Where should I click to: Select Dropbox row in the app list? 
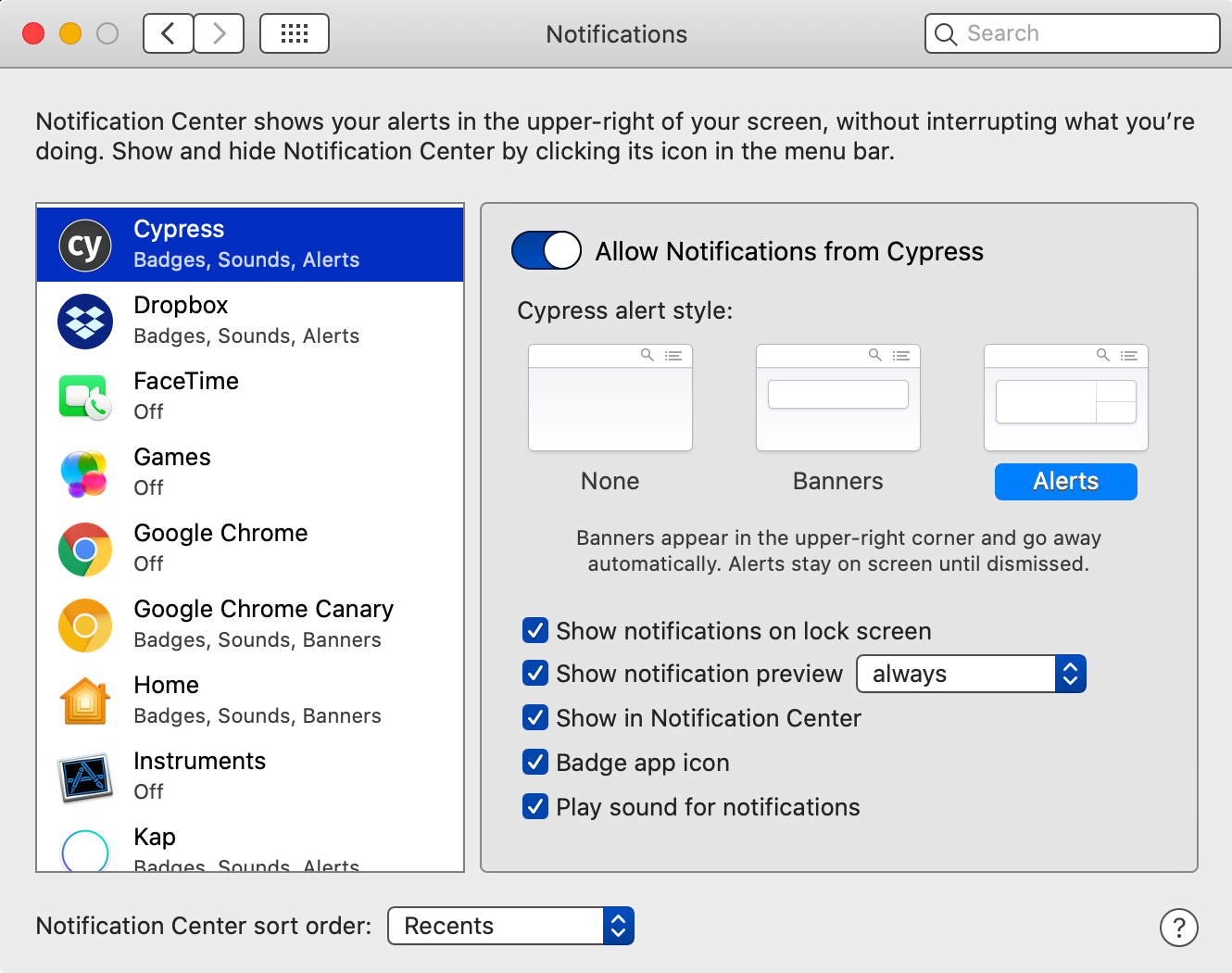point(250,321)
